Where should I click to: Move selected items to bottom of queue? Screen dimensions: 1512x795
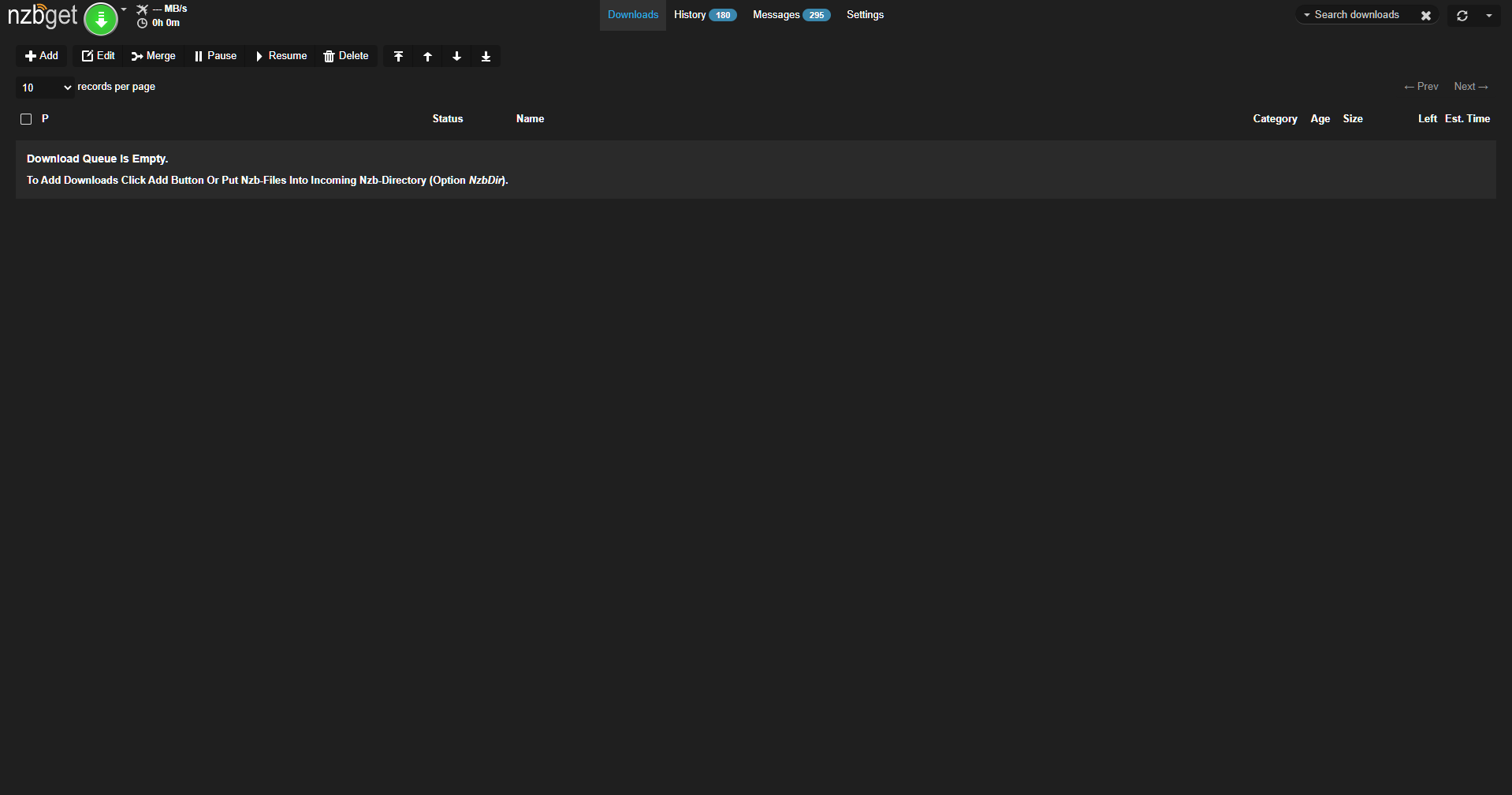tap(486, 56)
